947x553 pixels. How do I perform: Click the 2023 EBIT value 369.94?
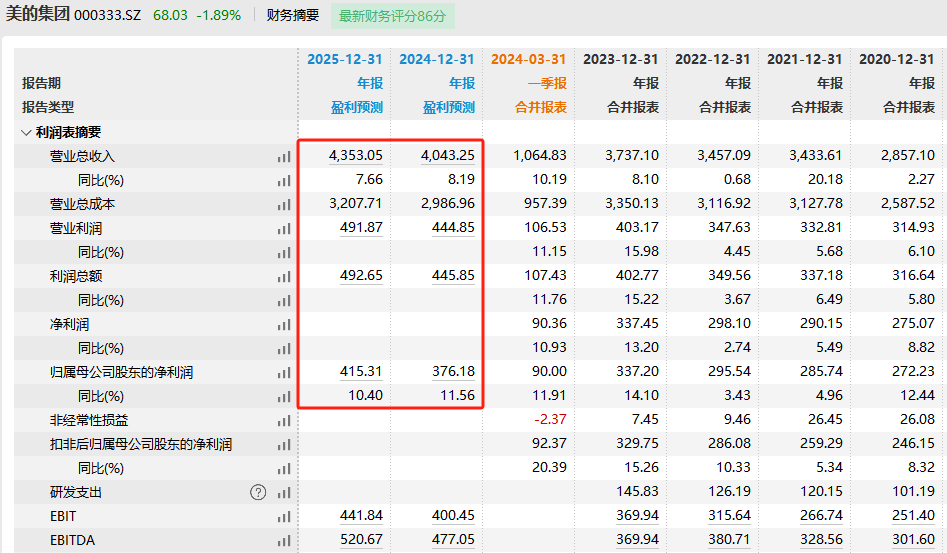click(x=637, y=516)
